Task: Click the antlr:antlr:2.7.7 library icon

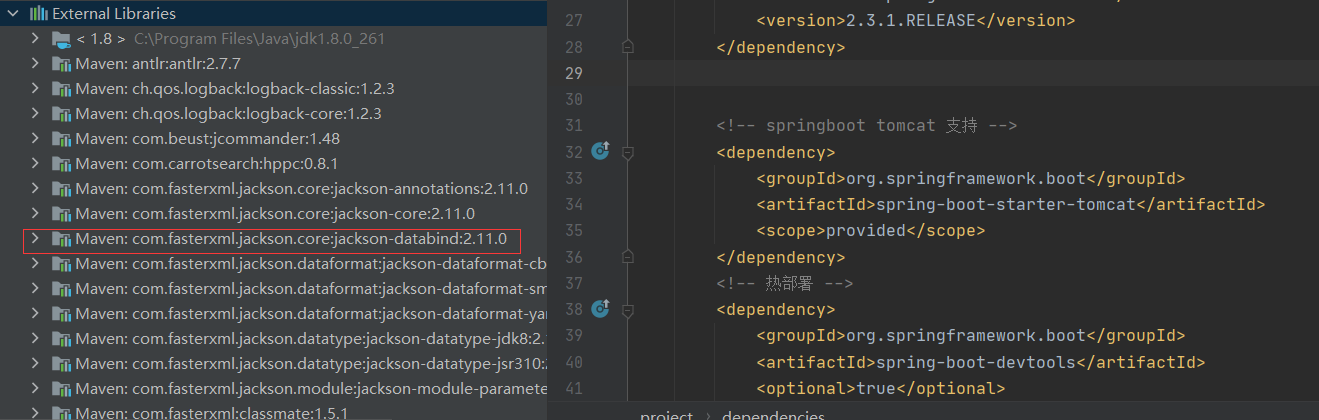Action: (61, 64)
